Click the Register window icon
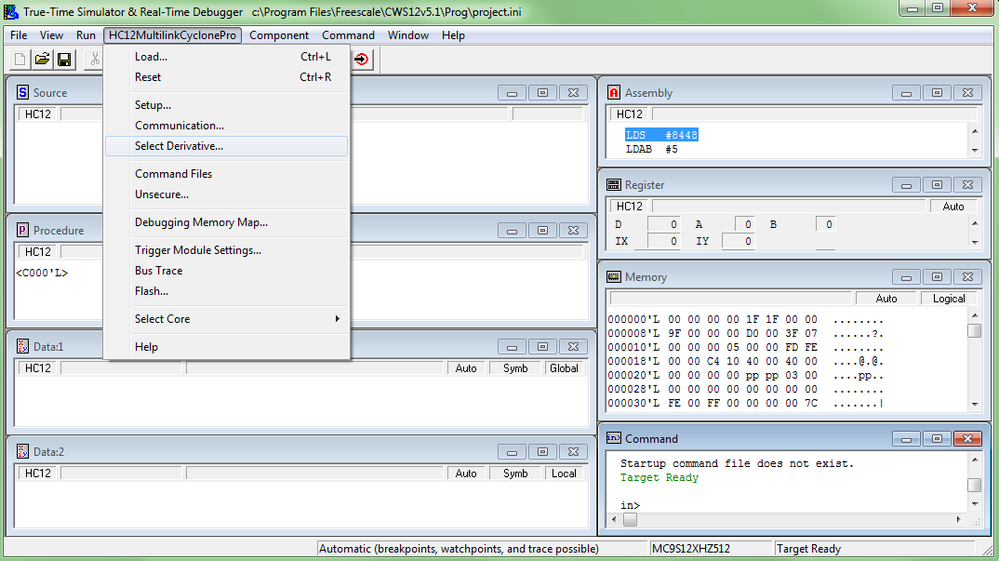999x561 pixels. pos(614,185)
